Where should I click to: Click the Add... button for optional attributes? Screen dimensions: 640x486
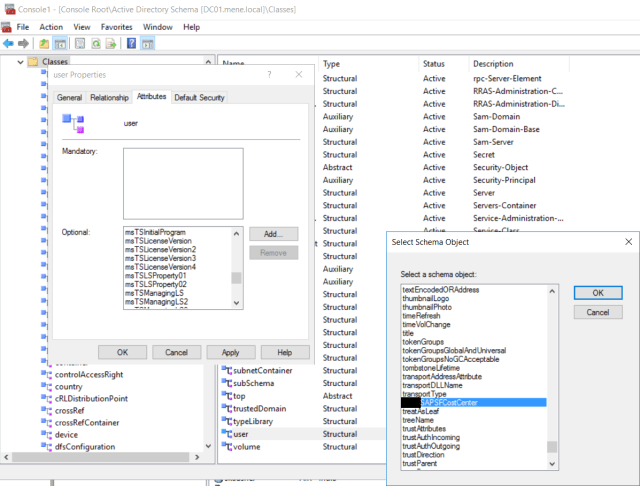(274, 233)
